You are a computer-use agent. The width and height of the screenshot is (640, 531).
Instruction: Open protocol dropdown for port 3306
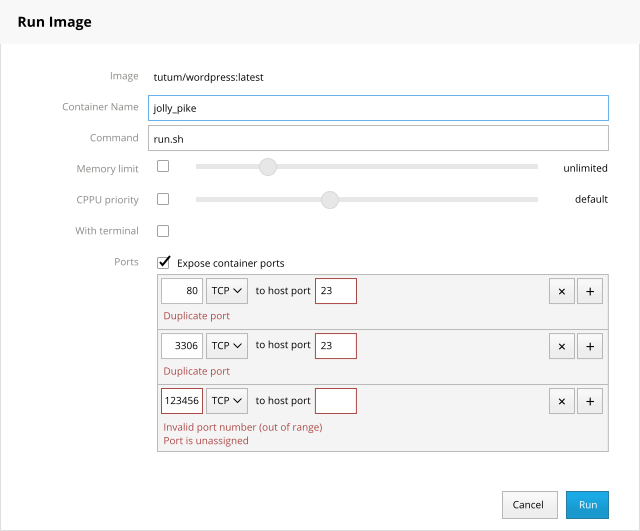click(x=227, y=346)
